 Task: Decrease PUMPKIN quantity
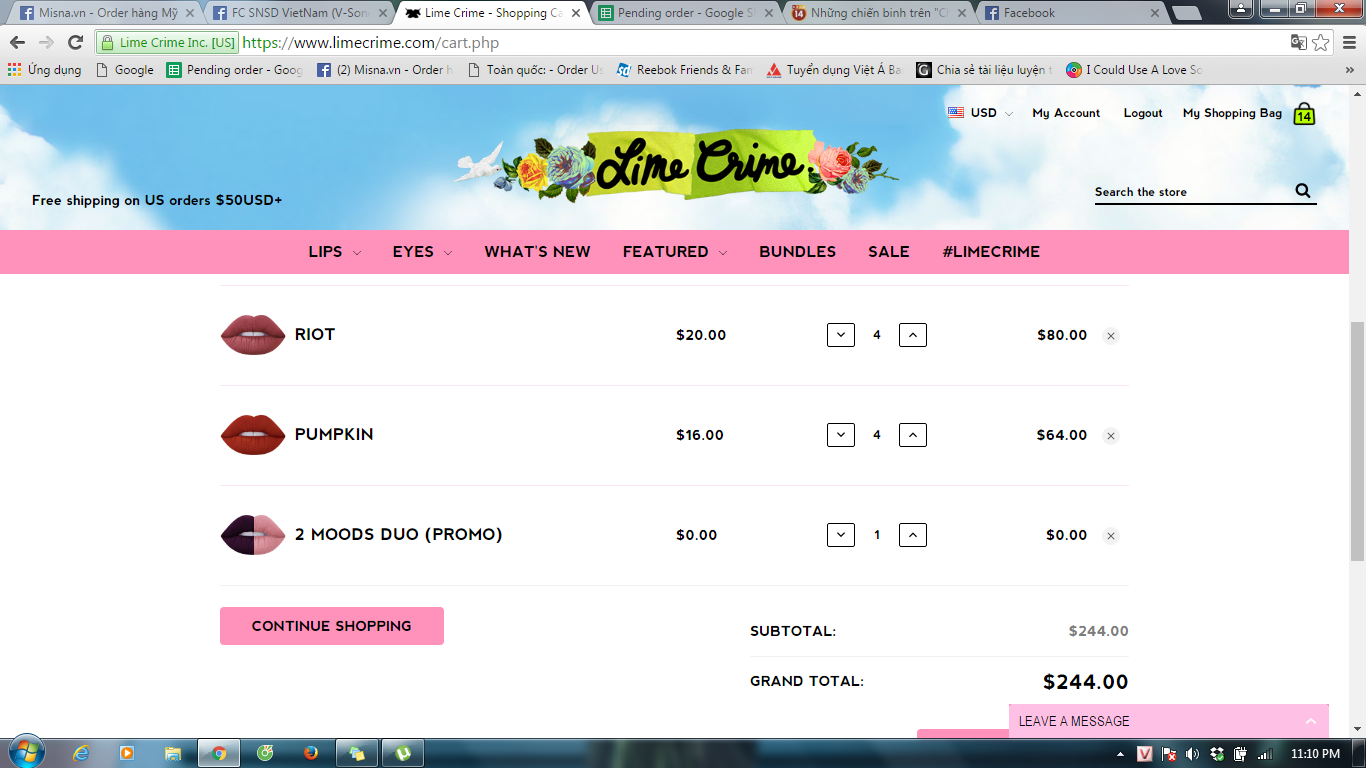point(841,435)
